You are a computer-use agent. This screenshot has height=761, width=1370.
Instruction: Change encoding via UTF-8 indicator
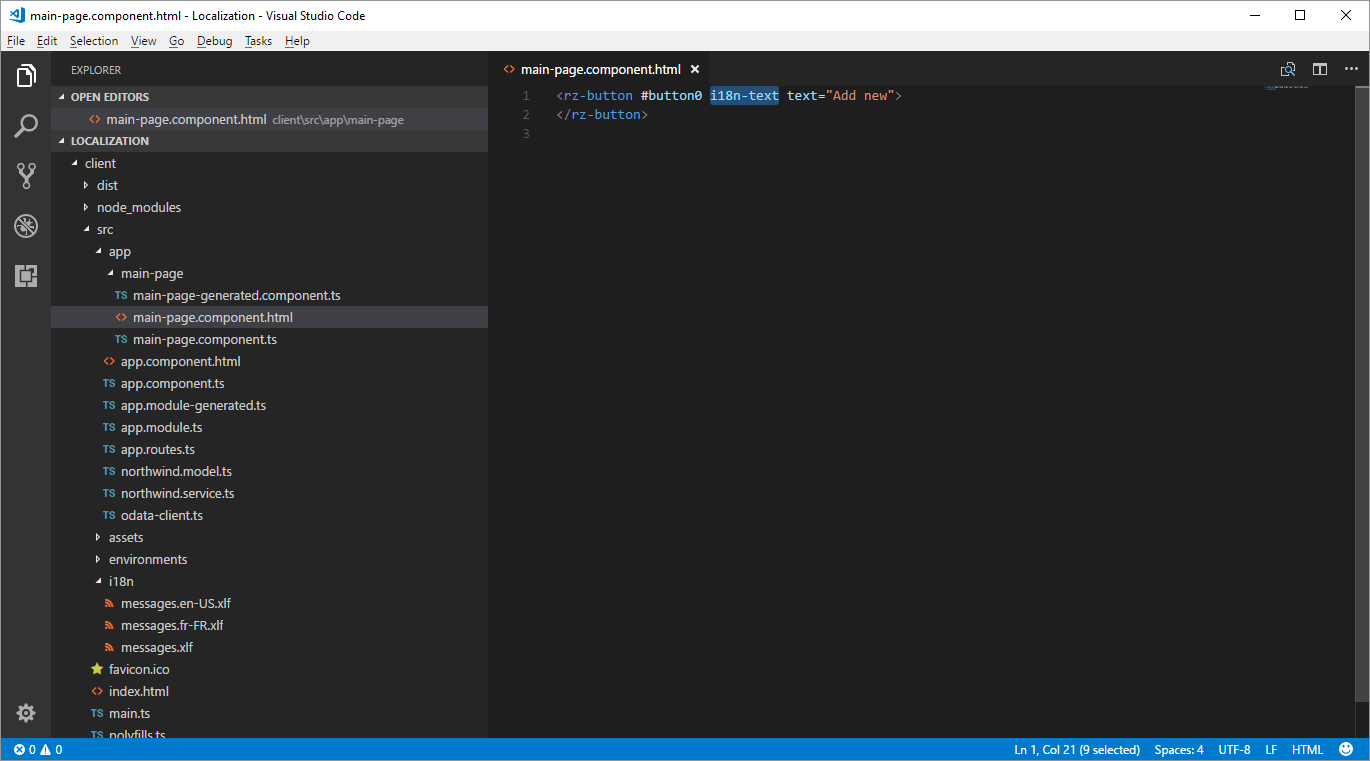coord(1234,749)
